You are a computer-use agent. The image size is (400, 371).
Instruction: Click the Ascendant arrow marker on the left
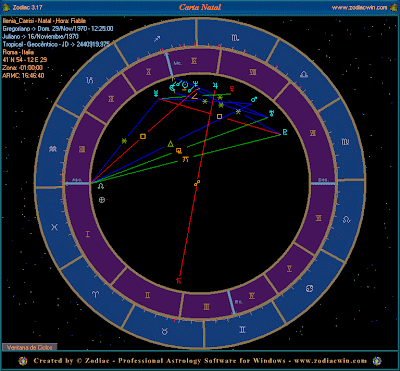coord(77,183)
